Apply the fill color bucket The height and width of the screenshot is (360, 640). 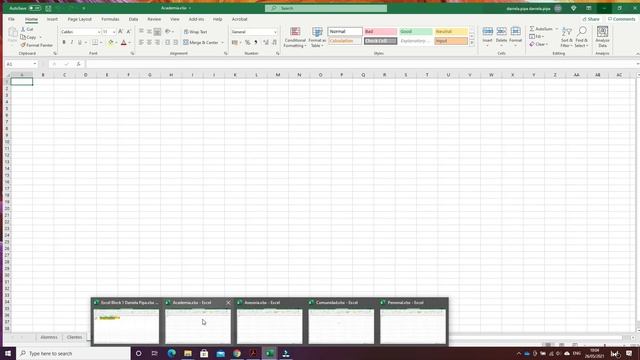click(111, 42)
